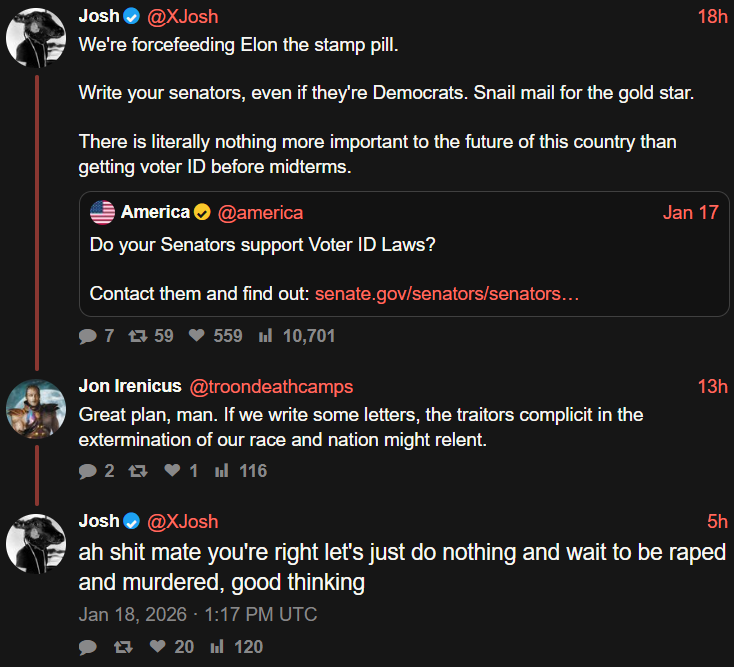
Task: Click reply icon on Josh's first post
Action: (88, 336)
